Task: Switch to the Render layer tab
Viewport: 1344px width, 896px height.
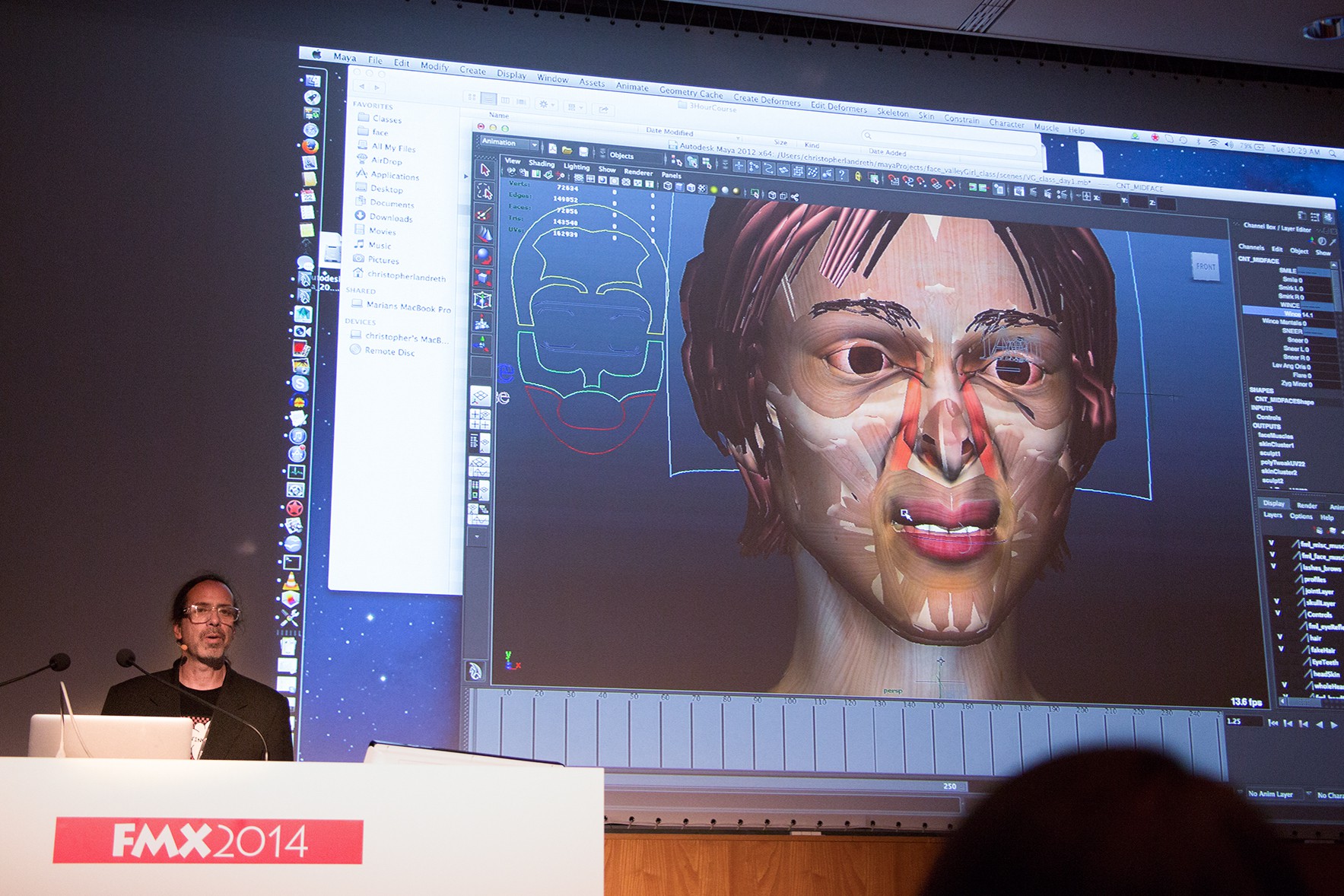Action: coord(1307,506)
